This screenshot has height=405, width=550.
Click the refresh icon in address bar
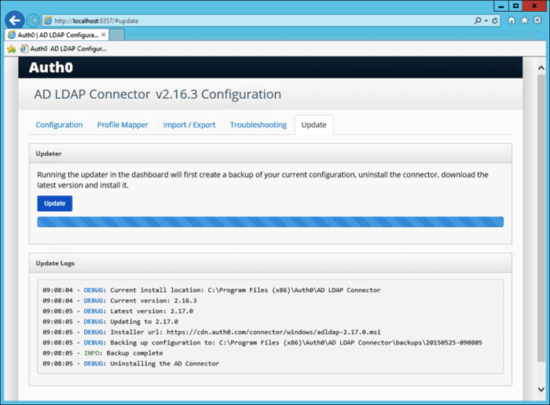click(x=495, y=21)
